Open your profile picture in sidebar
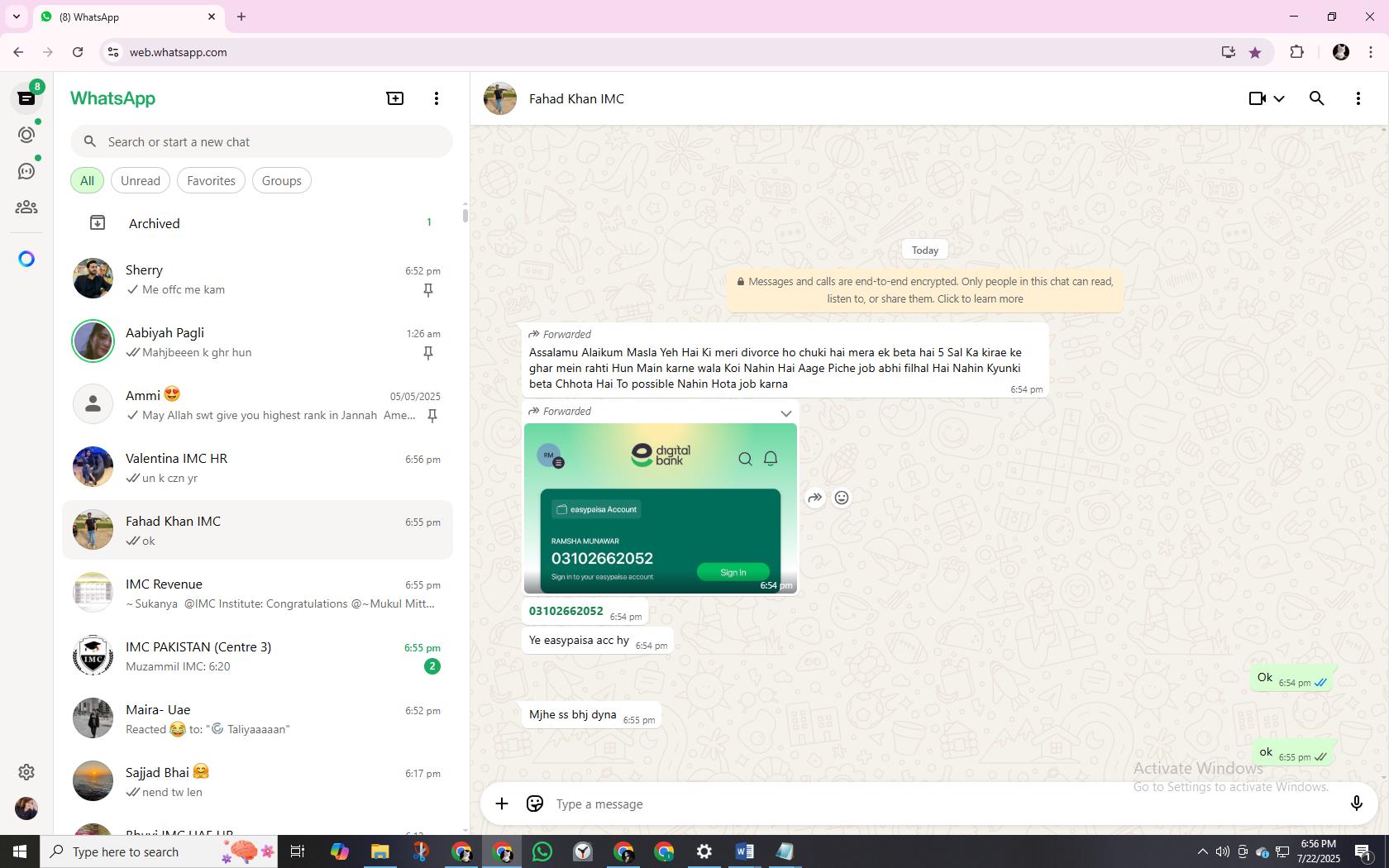Image resolution: width=1389 pixels, height=868 pixels. click(x=26, y=808)
